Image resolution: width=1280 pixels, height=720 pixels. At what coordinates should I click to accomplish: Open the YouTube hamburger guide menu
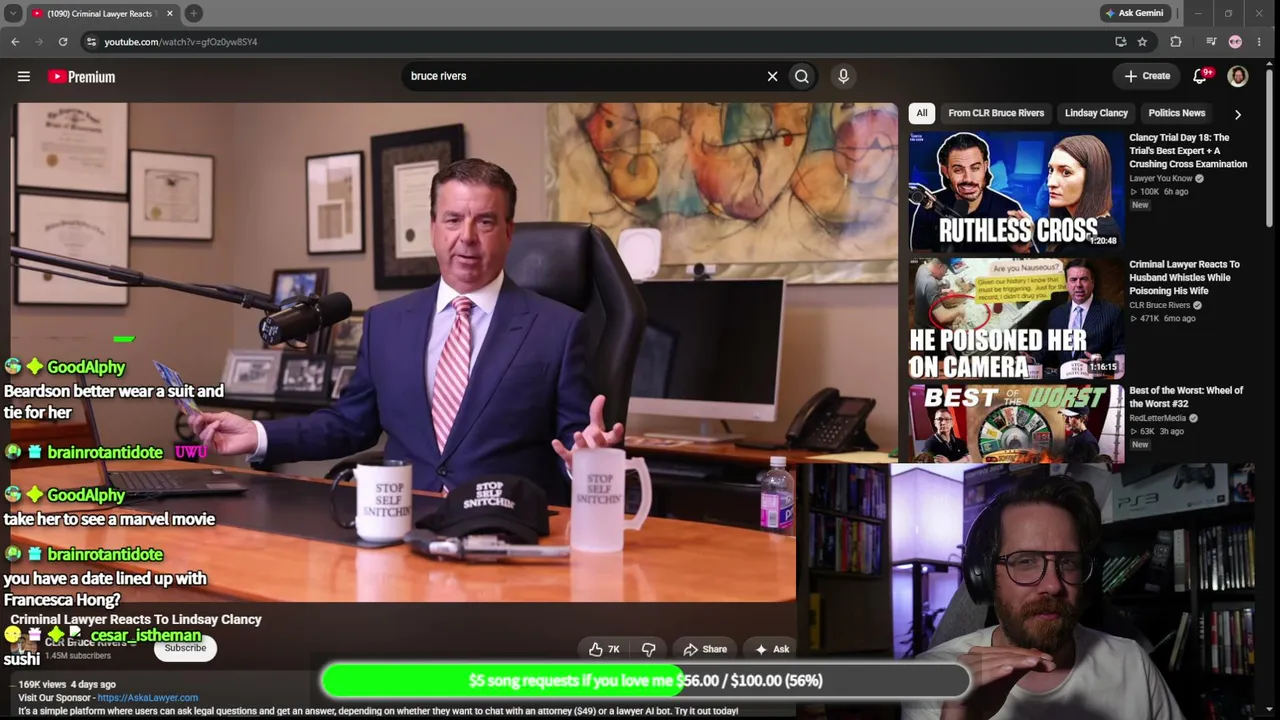[24, 76]
